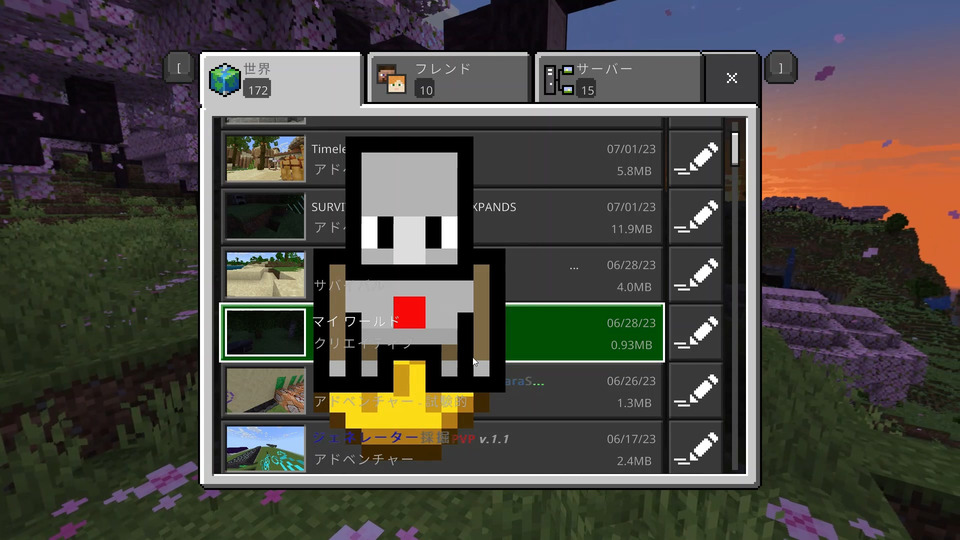Click the world list scrollbar handle
Screen dimensions: 960x540
[x=735, y=149]
